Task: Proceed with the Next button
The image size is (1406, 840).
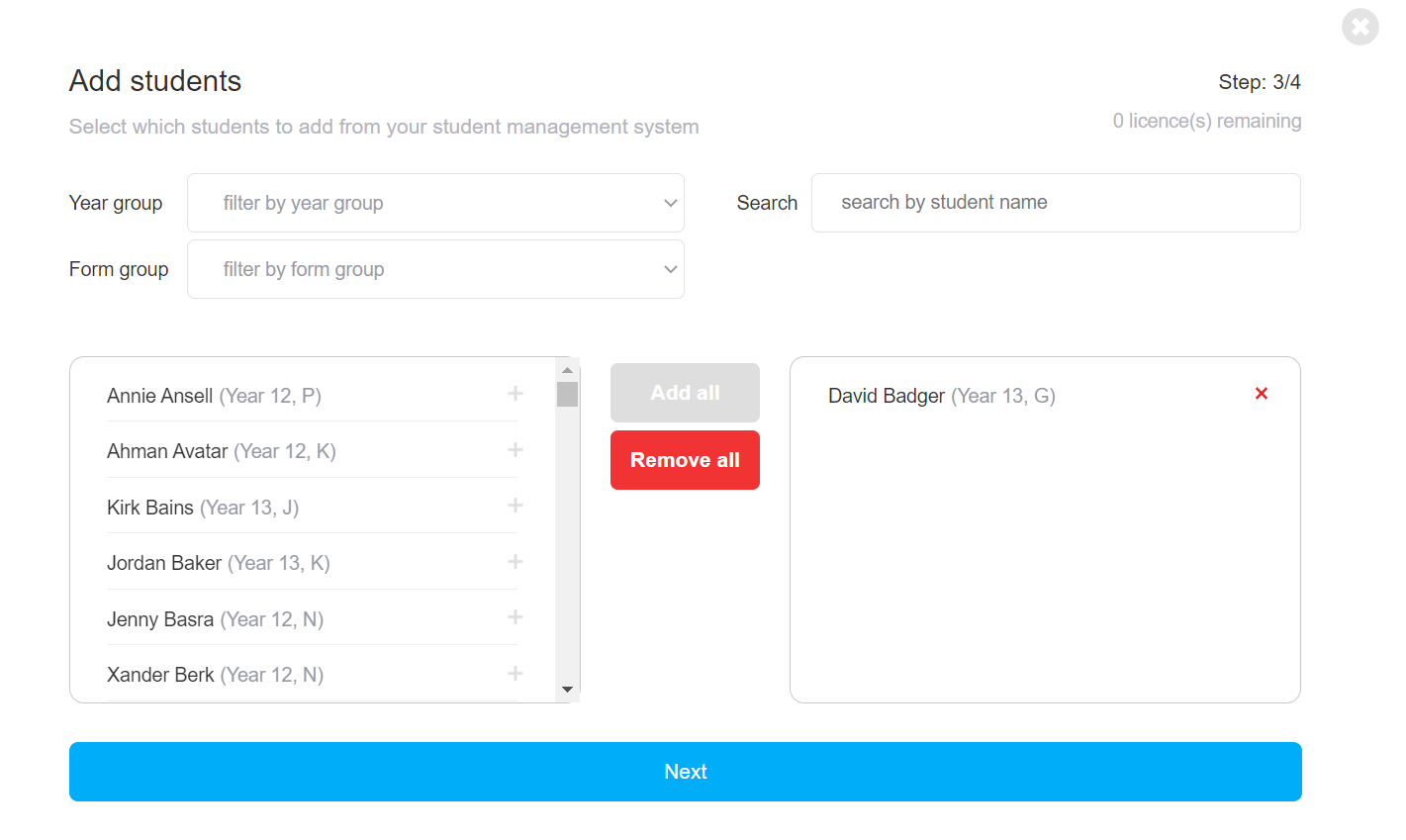Action: point(685,772)
